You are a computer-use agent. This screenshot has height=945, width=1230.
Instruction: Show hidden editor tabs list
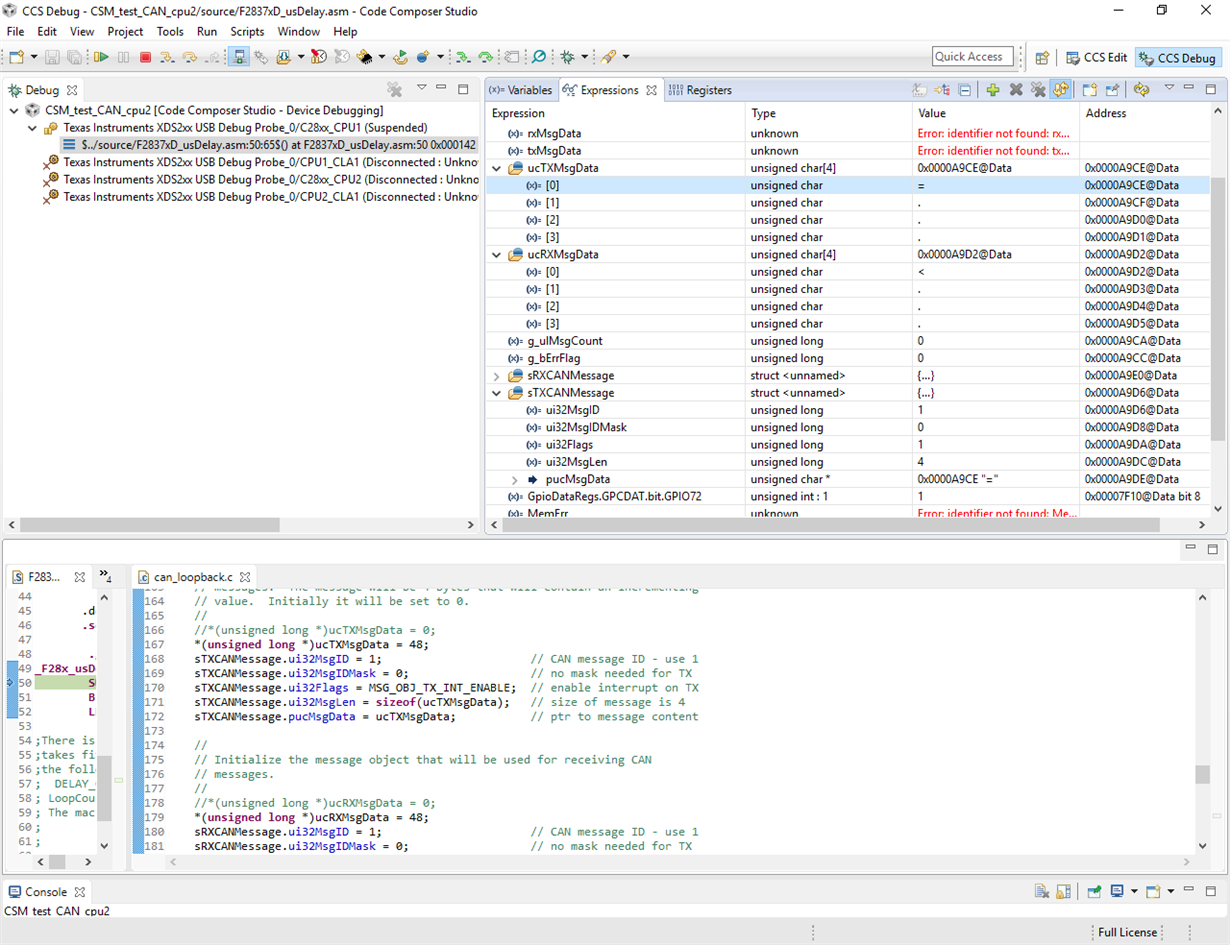(x=105, y=576)
